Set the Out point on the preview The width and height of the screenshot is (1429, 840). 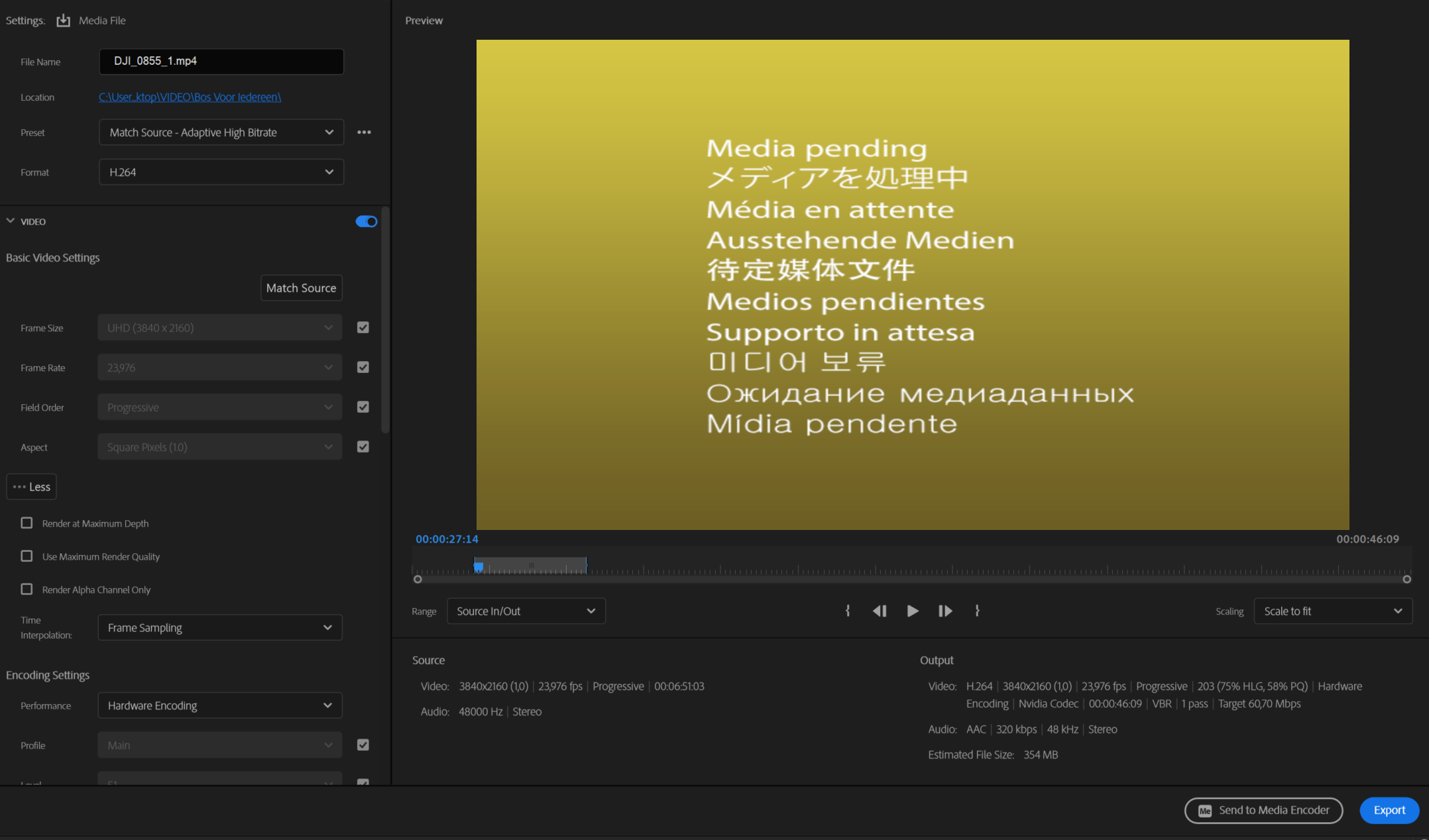click(x=978, y=611)
